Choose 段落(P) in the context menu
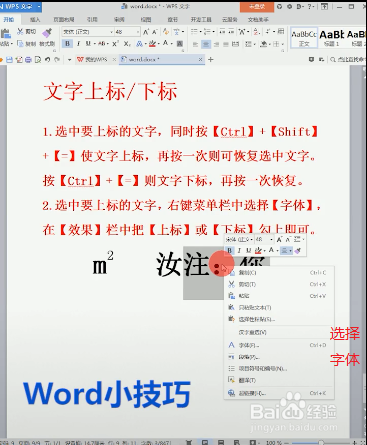 (x=278, y=357)
